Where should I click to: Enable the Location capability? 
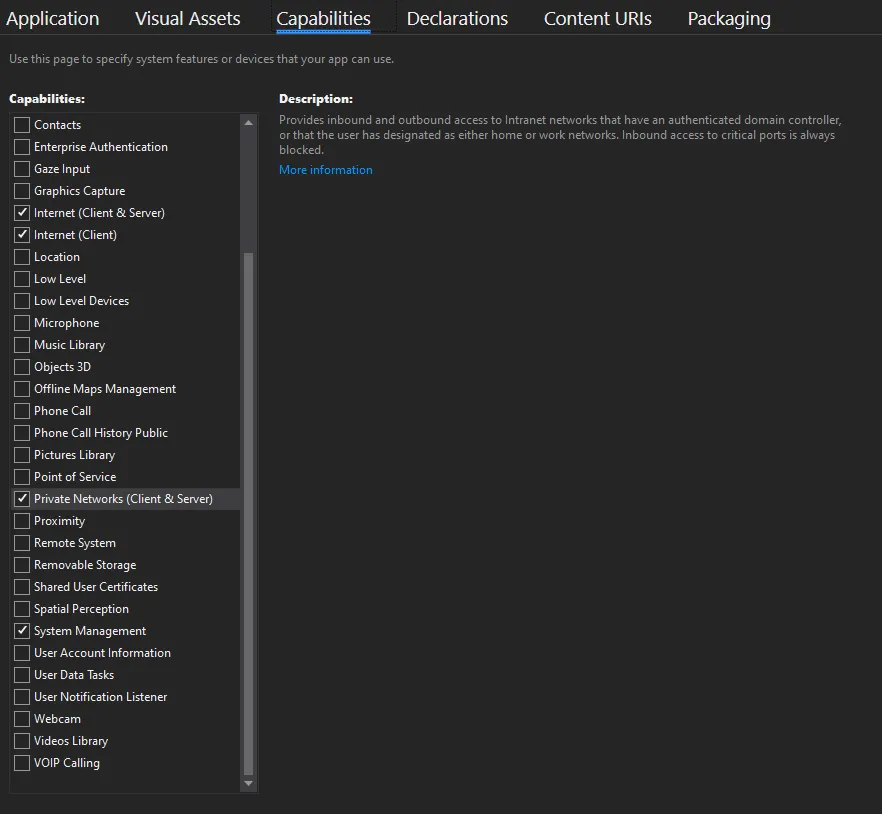(x=22, y=257)
